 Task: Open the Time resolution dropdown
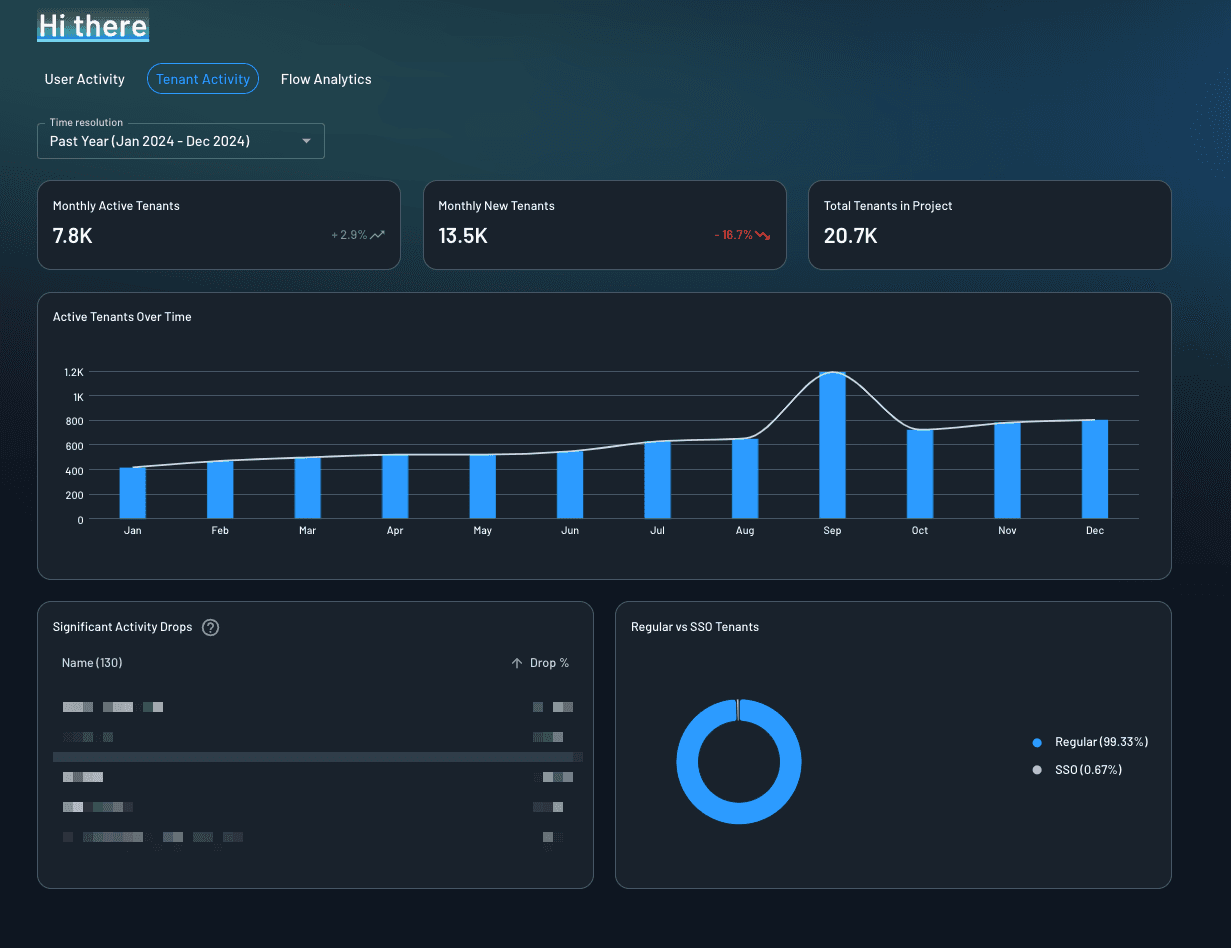(180, 141)
